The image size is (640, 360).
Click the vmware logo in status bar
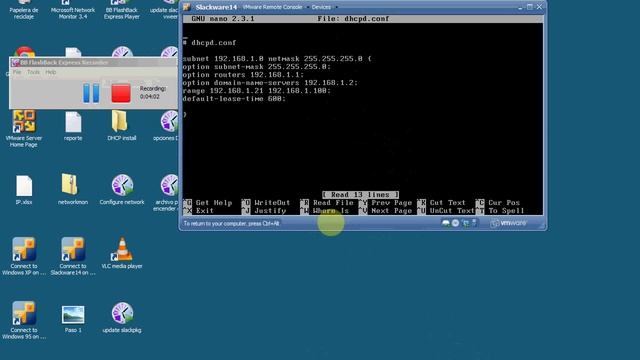click(509, 223)
